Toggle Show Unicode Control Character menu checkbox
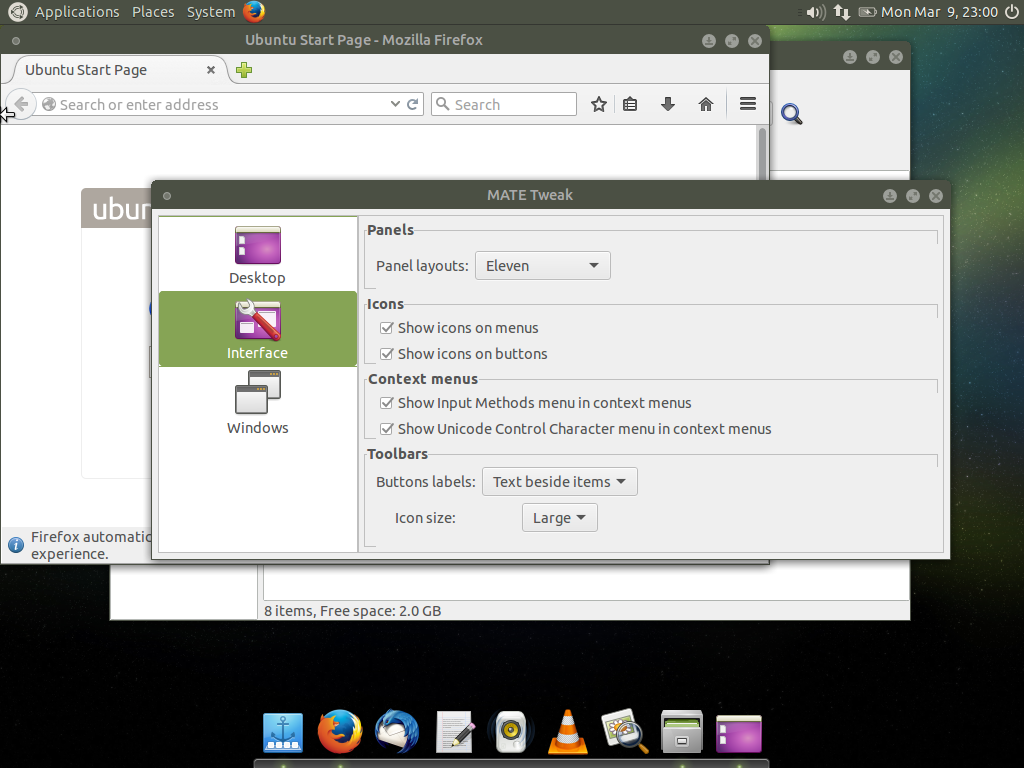Viewport: 1024px width, 768px height. pos(387,429)
